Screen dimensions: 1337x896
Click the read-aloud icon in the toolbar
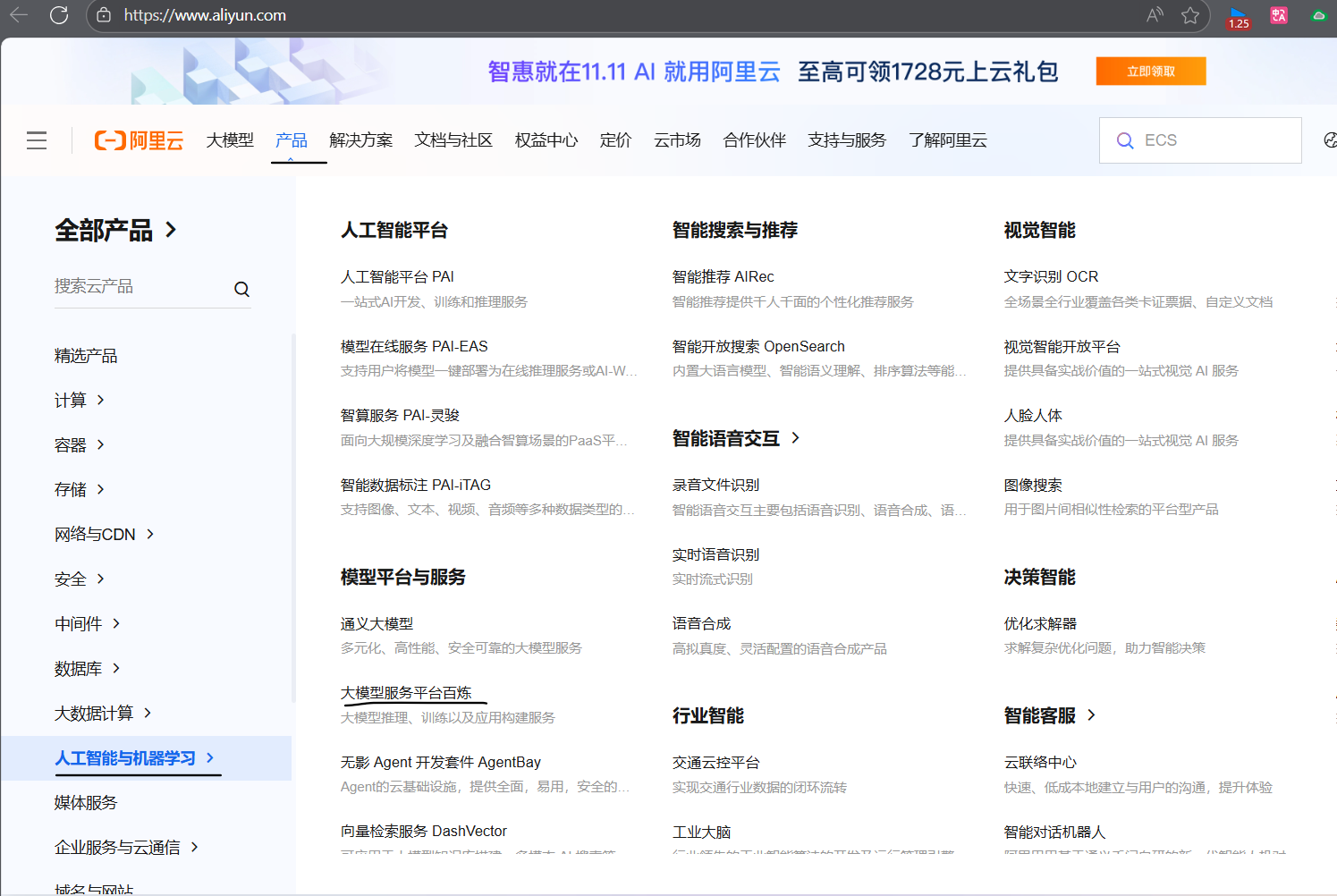(1154, 15)
